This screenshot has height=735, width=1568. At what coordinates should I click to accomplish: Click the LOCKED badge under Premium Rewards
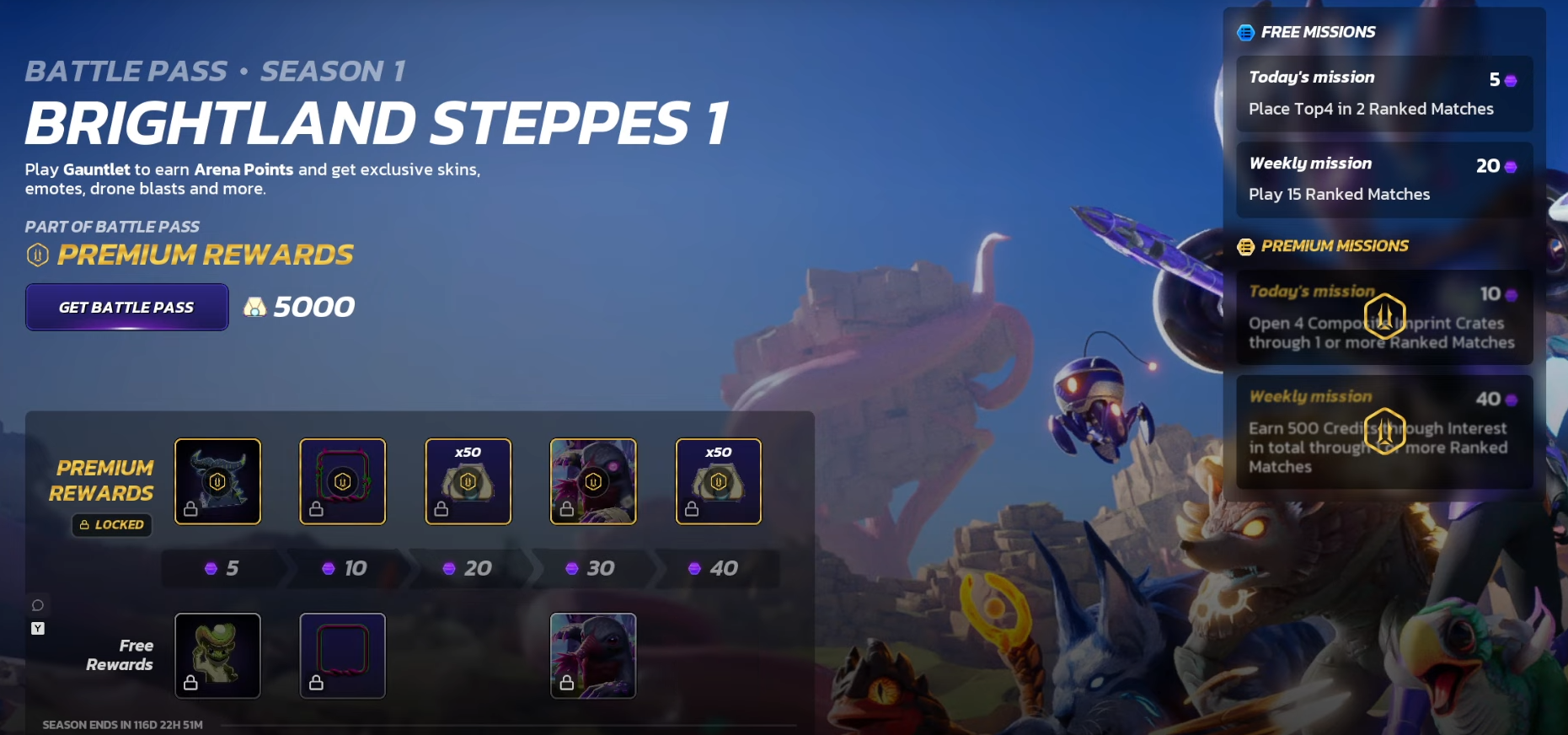point(111,524)
